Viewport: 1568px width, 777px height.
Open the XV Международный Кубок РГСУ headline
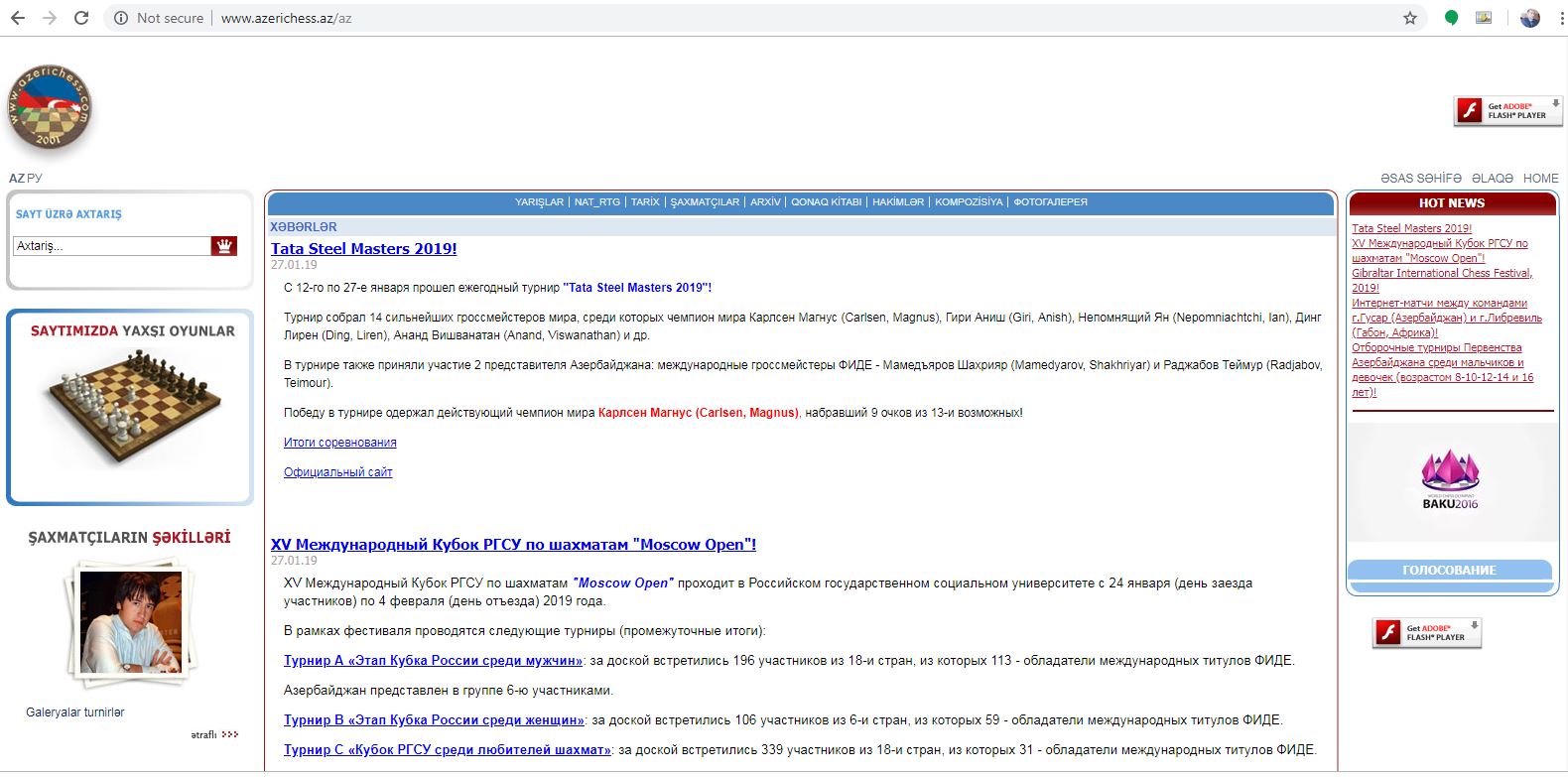coord(513,545)
